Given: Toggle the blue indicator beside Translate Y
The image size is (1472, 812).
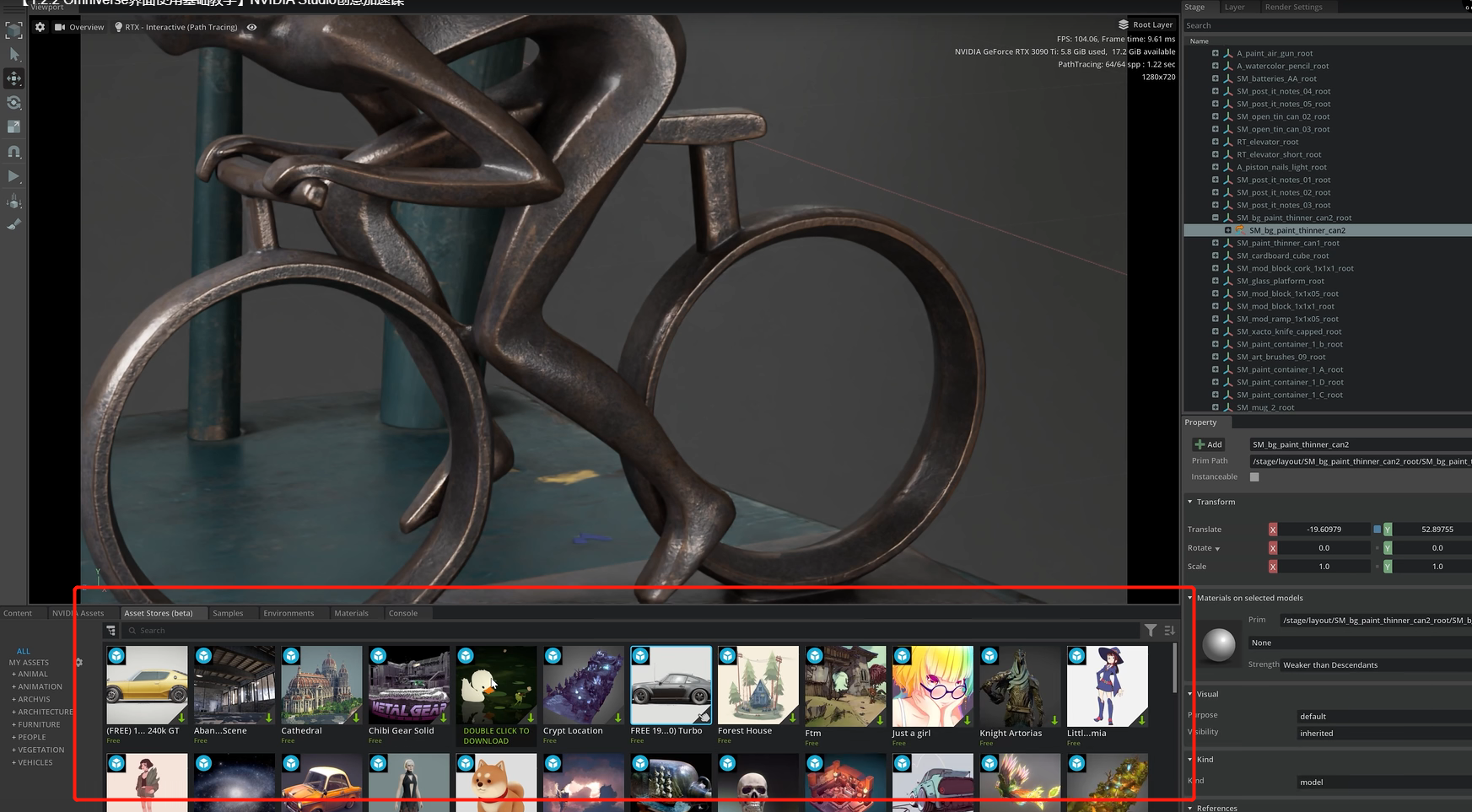Looking at the screenshot, I should coord(1377,530).
